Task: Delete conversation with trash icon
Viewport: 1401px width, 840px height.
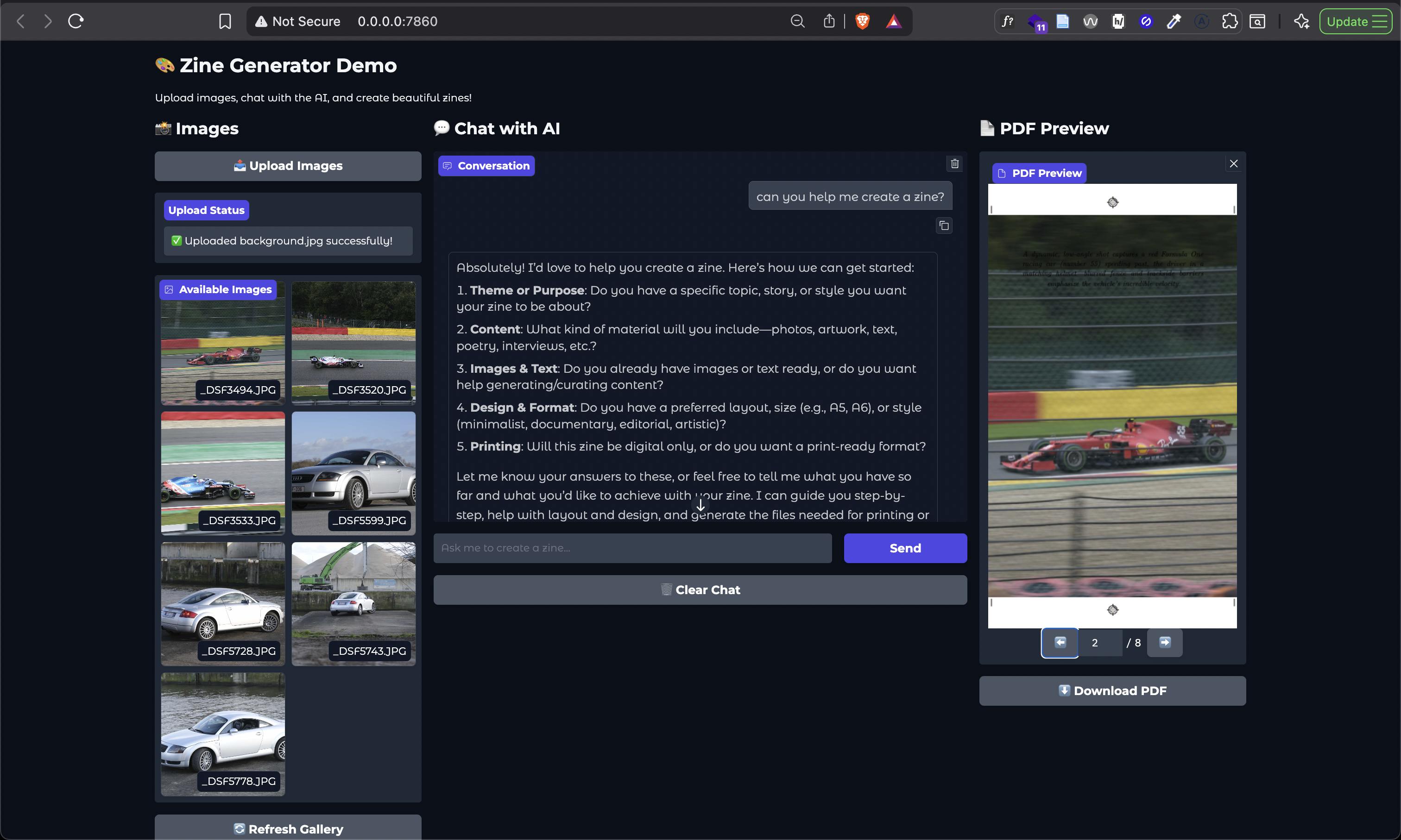Action: coord(955,164)
